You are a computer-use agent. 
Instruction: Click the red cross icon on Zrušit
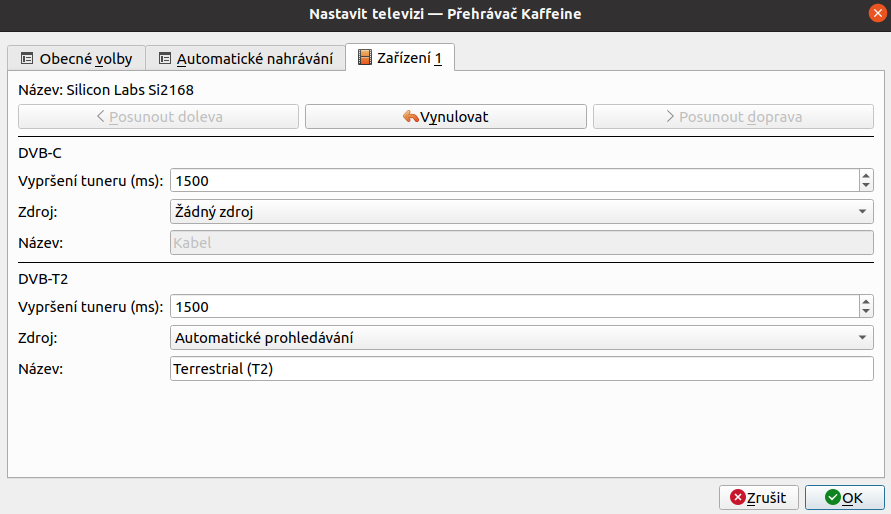click(738, 498)
